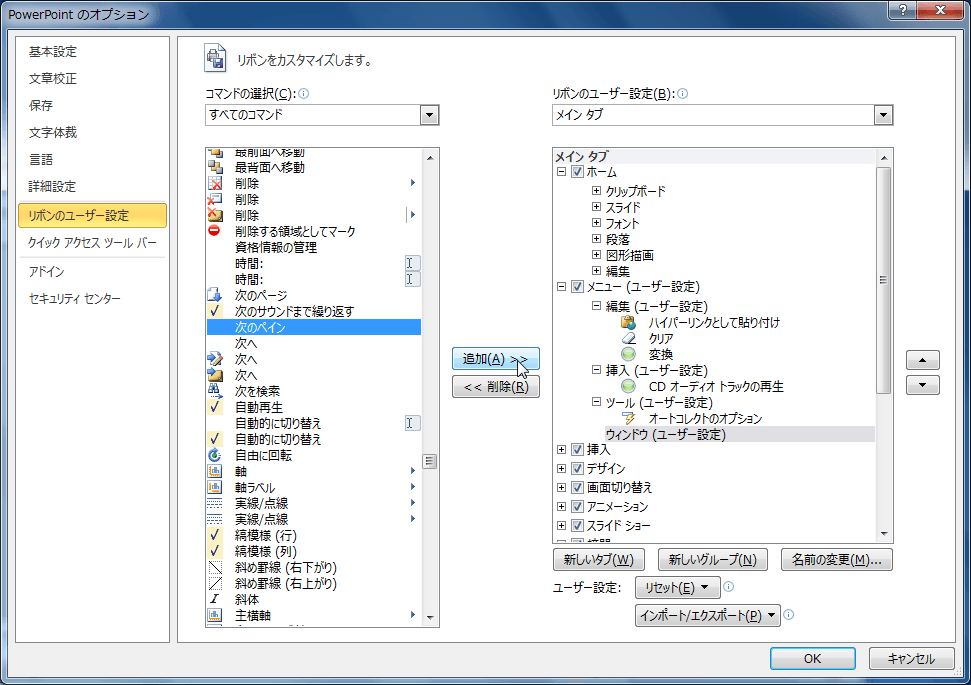Select the 最背面へ移動 command icon
The image size is (971, 685).
(x=215, y=167)
